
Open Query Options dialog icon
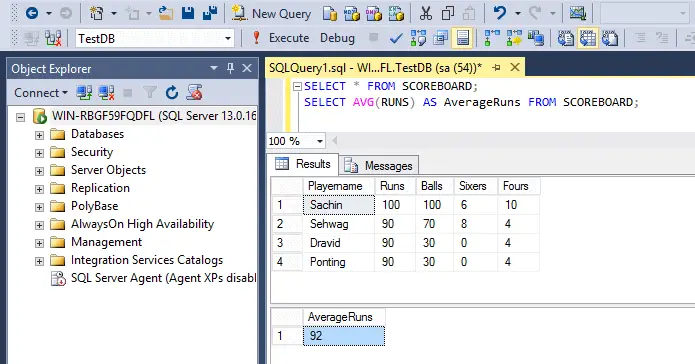pos(440,39)
